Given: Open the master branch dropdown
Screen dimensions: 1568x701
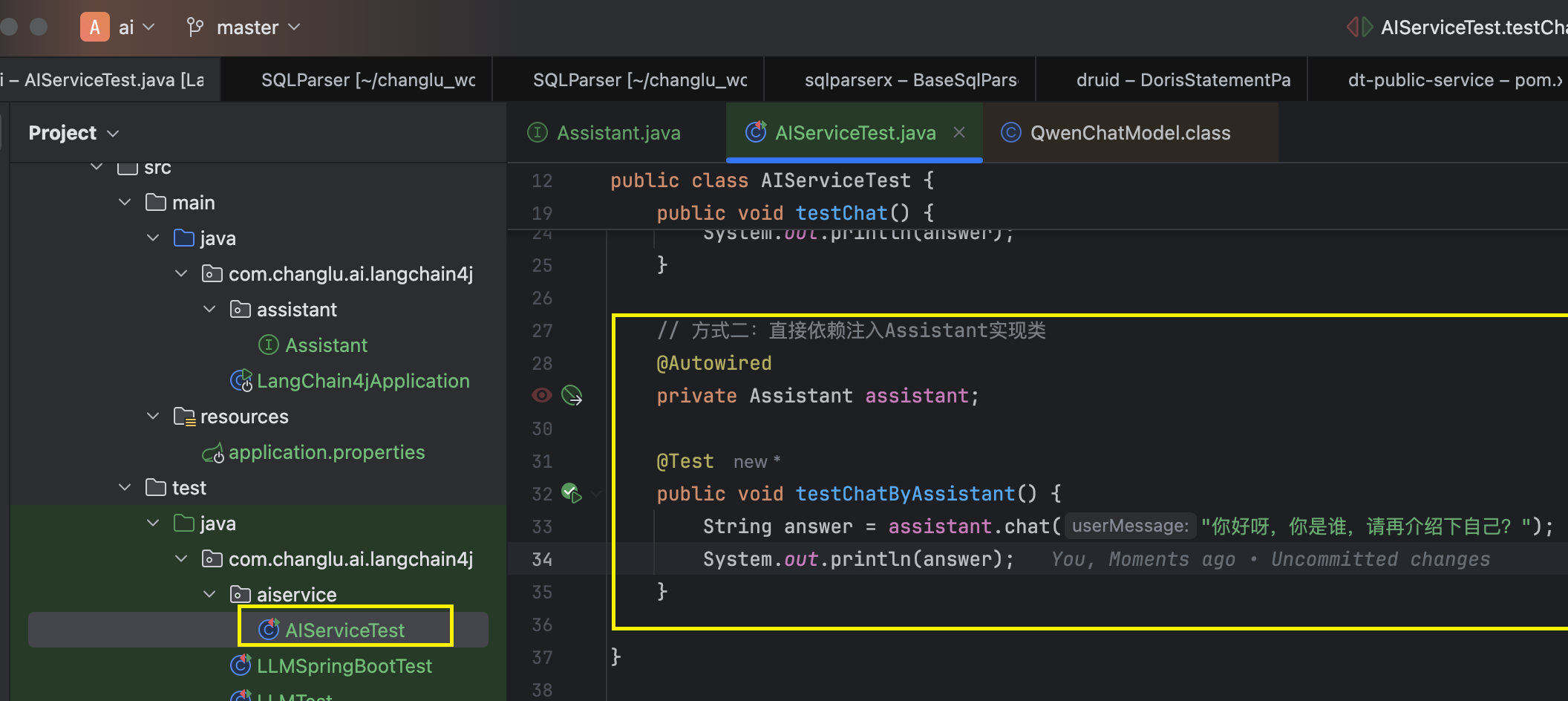Looking at the screenshot, I should [x=258, y=27].
